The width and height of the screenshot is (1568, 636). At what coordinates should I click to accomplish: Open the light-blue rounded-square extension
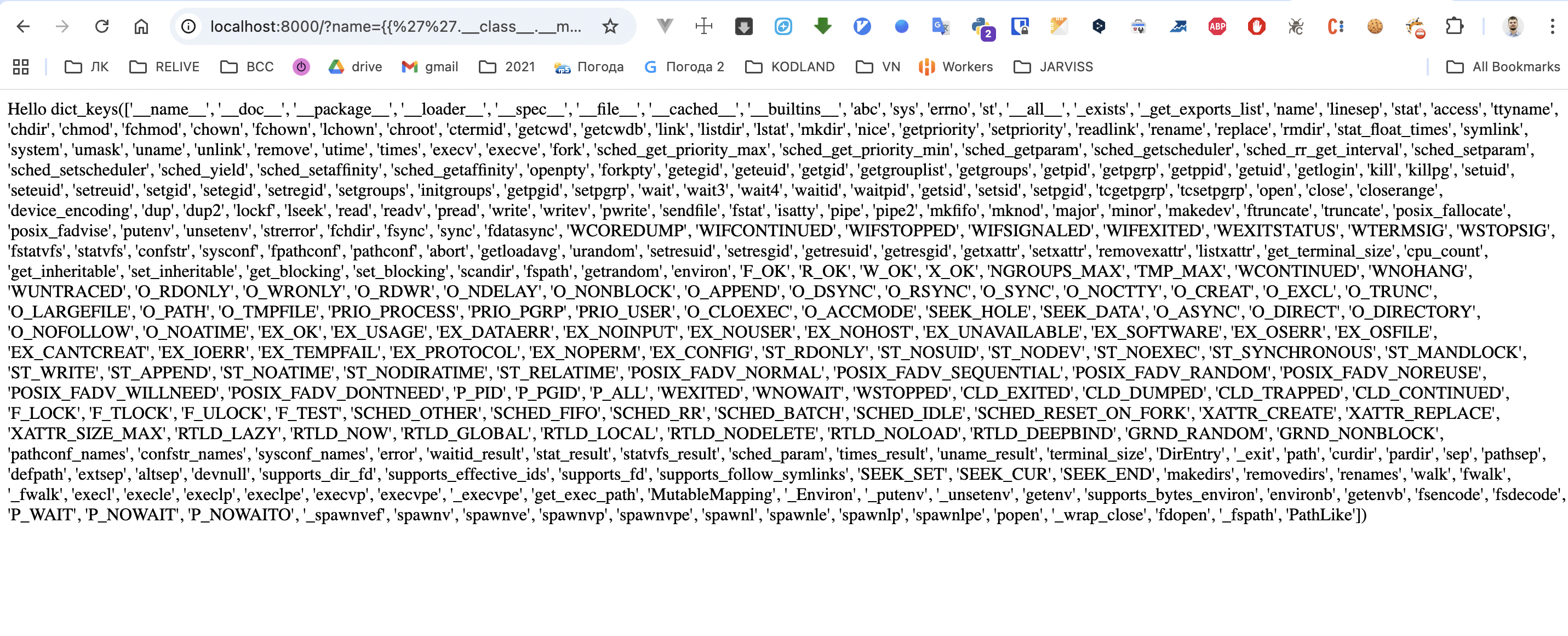[x=783, y=26]
